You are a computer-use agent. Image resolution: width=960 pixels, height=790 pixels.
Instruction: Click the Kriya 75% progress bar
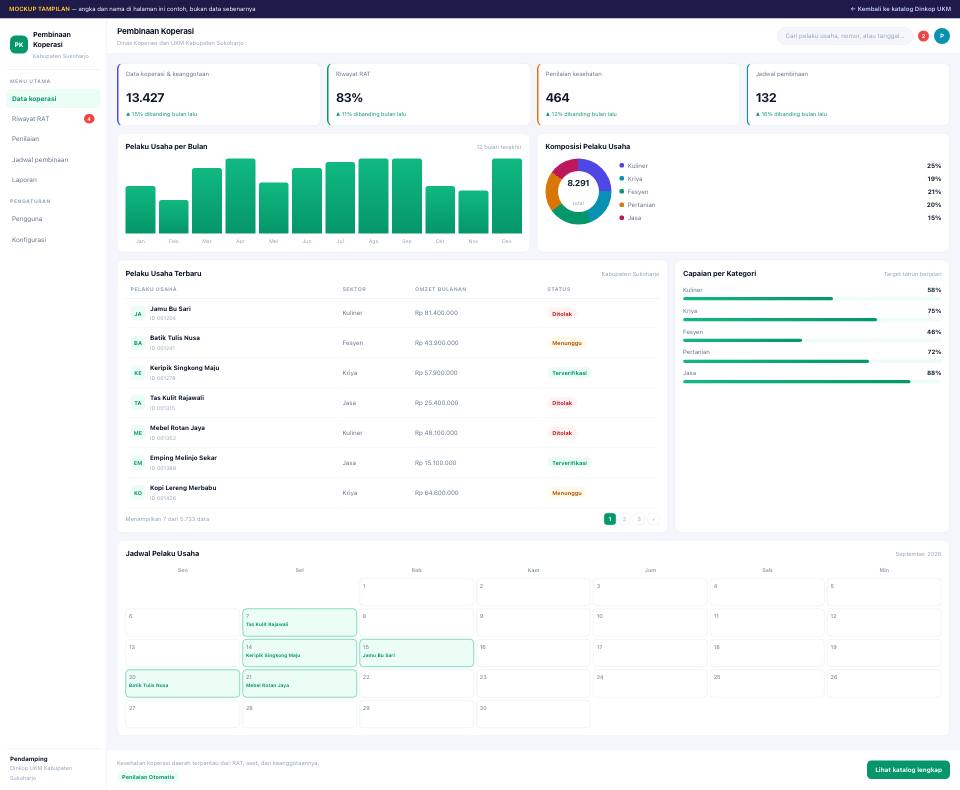pos(812,320)
